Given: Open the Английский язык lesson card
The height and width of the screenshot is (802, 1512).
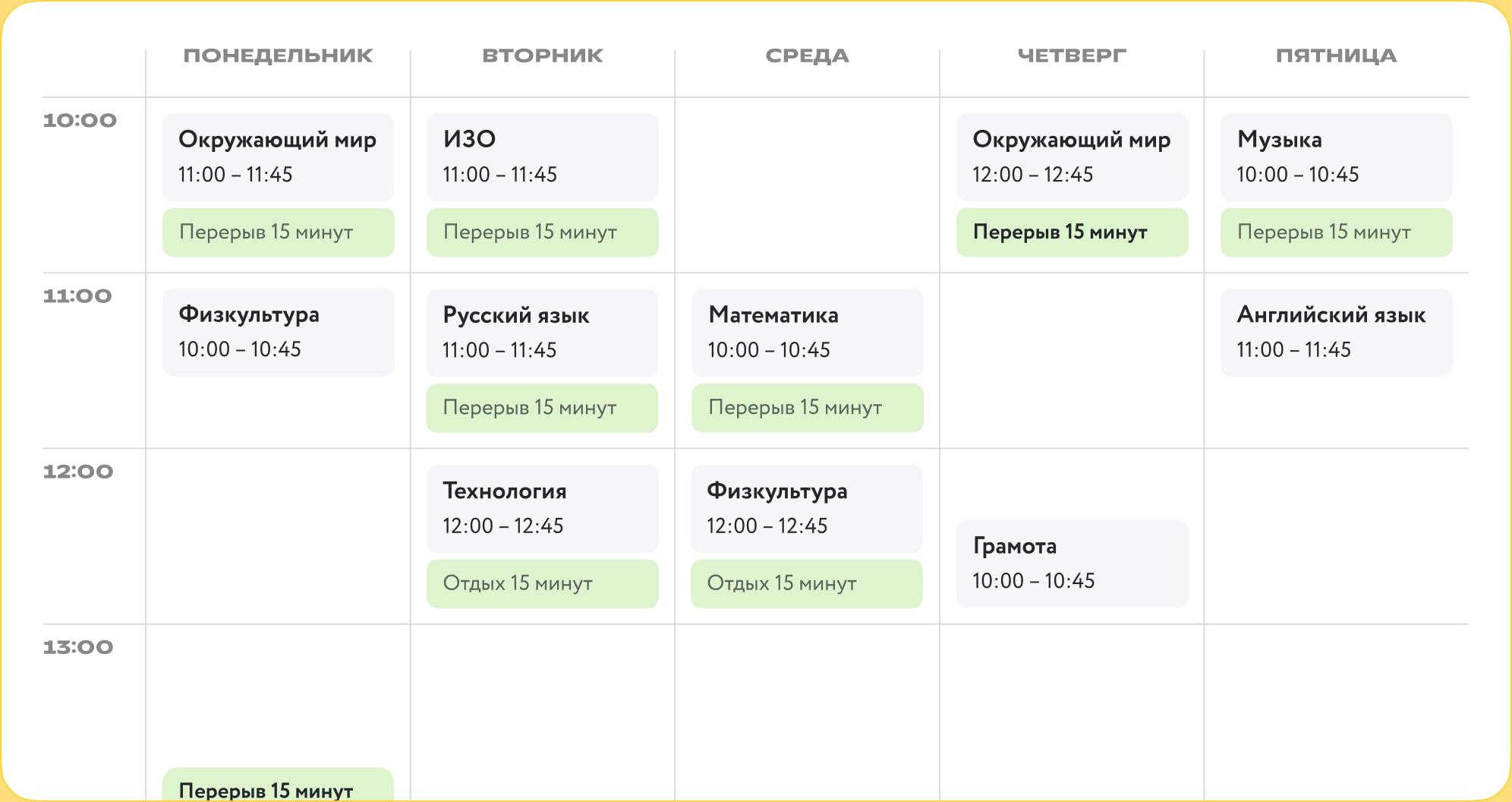Looking at the screenshot, I should (1337, 333).
